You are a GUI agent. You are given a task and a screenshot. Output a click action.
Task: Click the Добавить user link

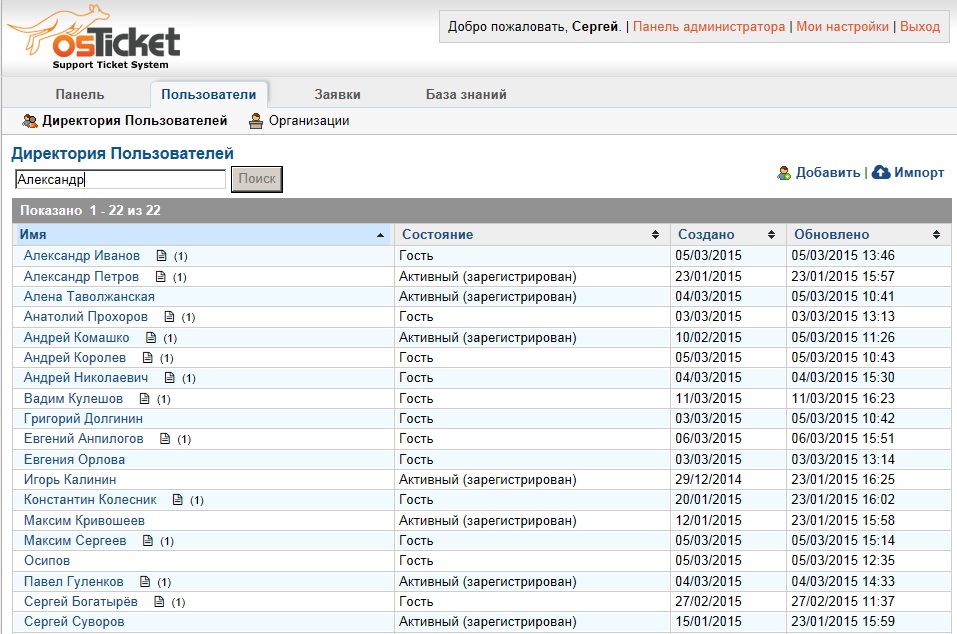tap(828, 173)
